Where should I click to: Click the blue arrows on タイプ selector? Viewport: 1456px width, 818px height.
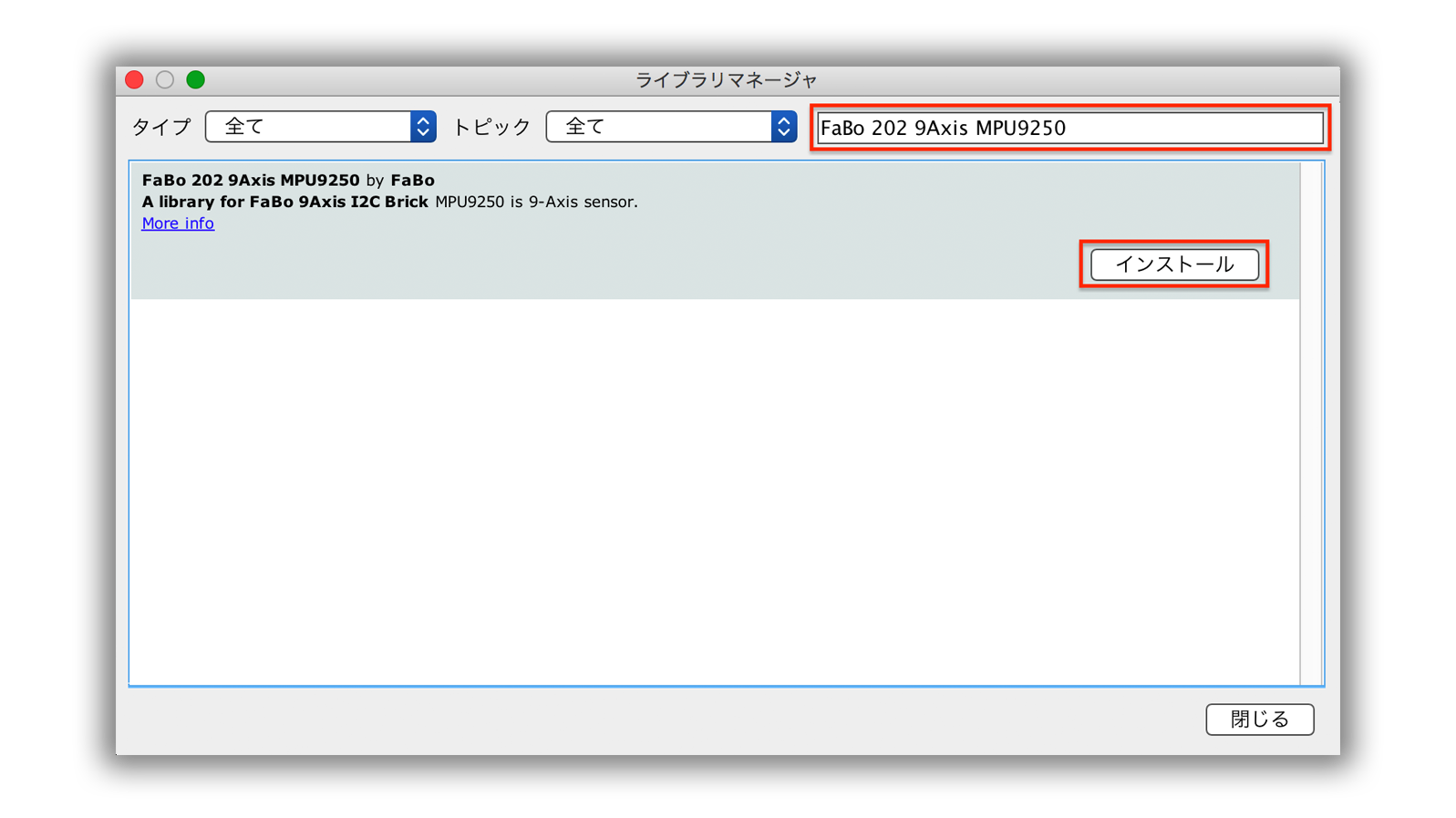pos(423,127)
